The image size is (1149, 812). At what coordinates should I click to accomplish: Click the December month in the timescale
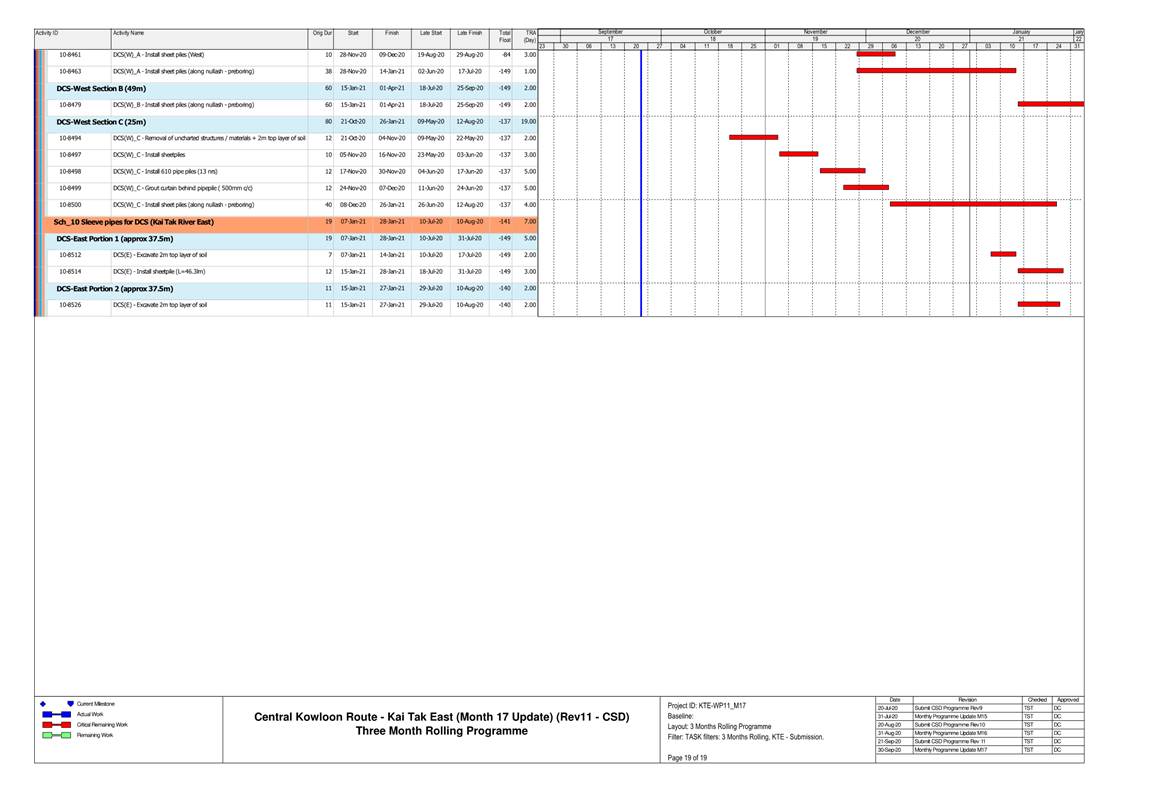(x=917, y=32)
